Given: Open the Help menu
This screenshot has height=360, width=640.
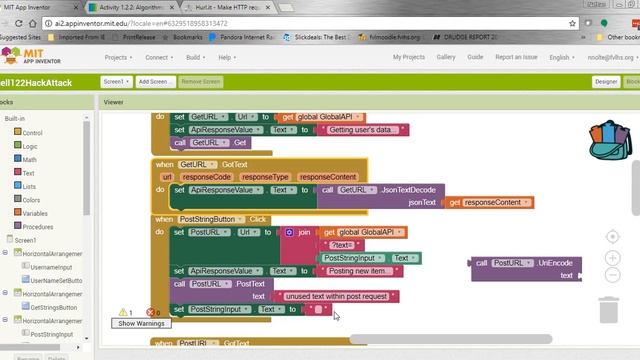Looking at the screenshot, I should [x=227, y=58].
